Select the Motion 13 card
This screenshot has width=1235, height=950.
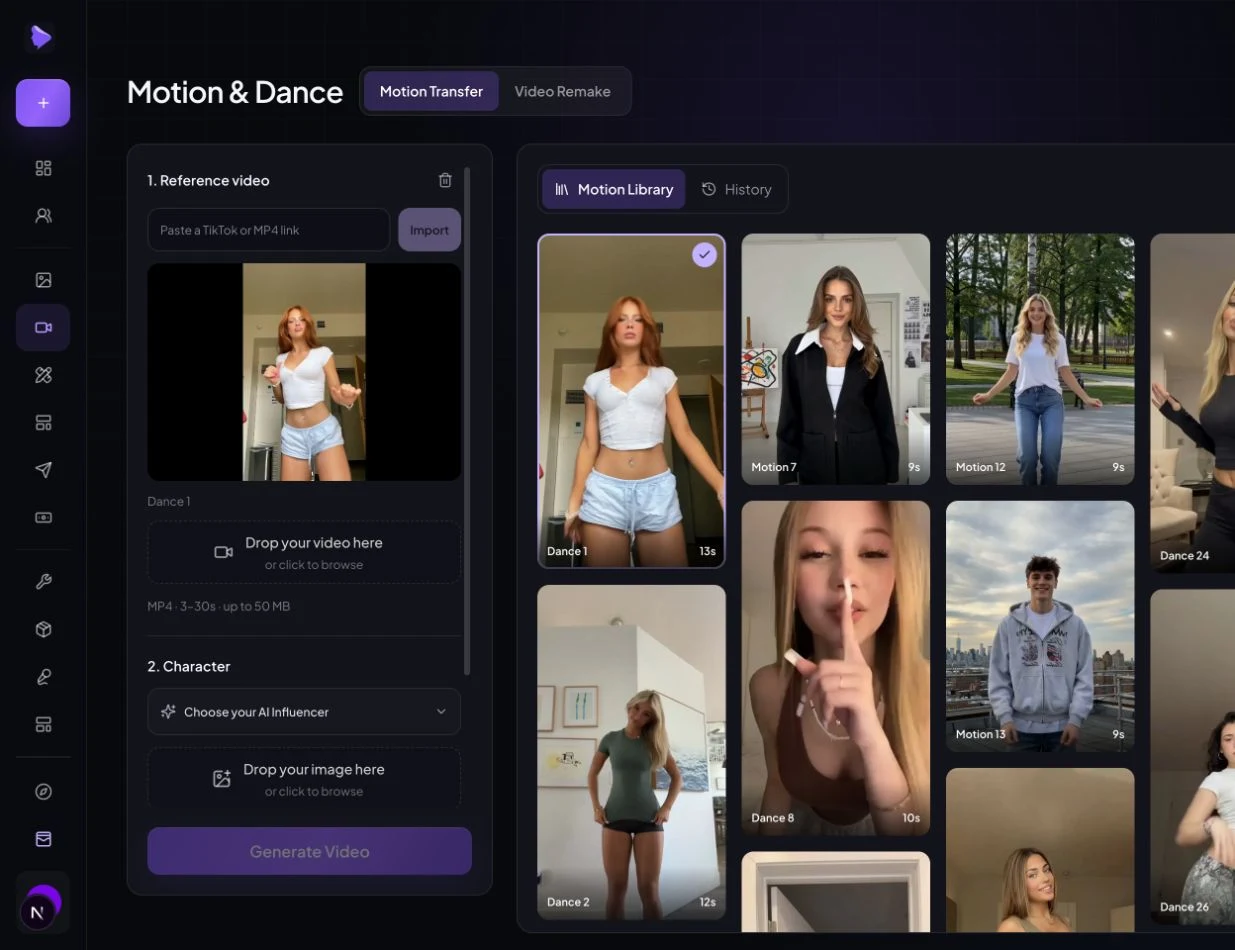1040,626
